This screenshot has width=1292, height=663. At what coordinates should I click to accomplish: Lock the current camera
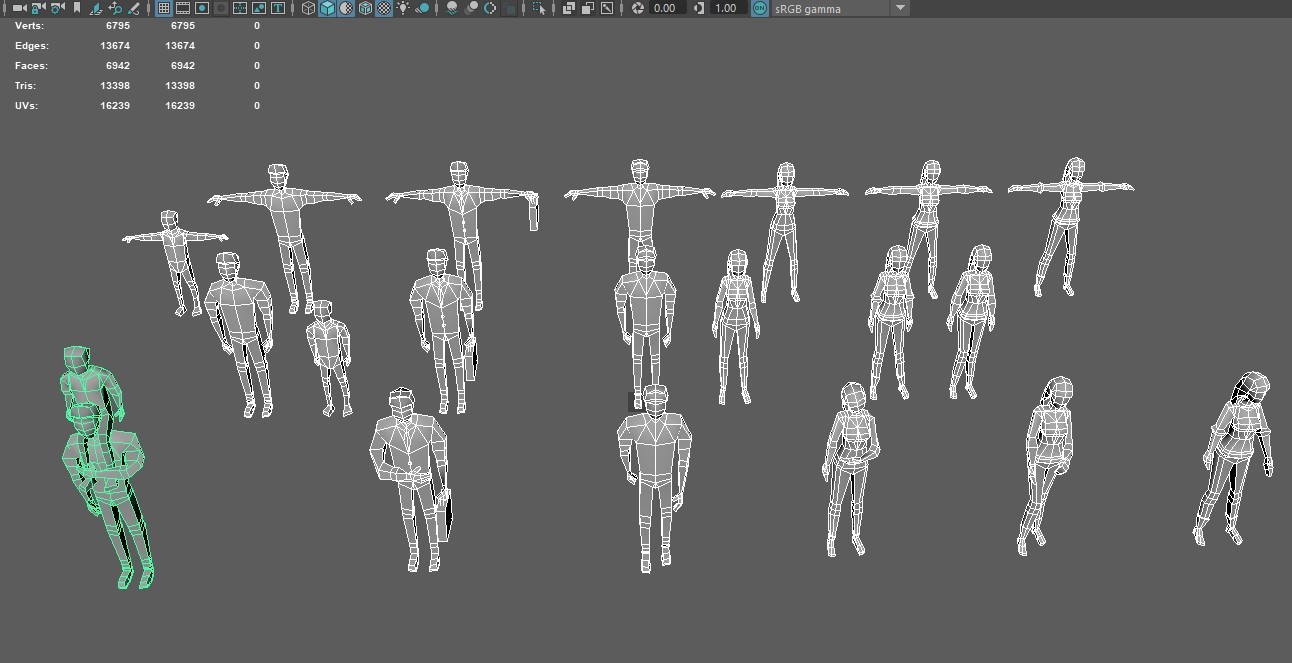click(x=37, y=8)
